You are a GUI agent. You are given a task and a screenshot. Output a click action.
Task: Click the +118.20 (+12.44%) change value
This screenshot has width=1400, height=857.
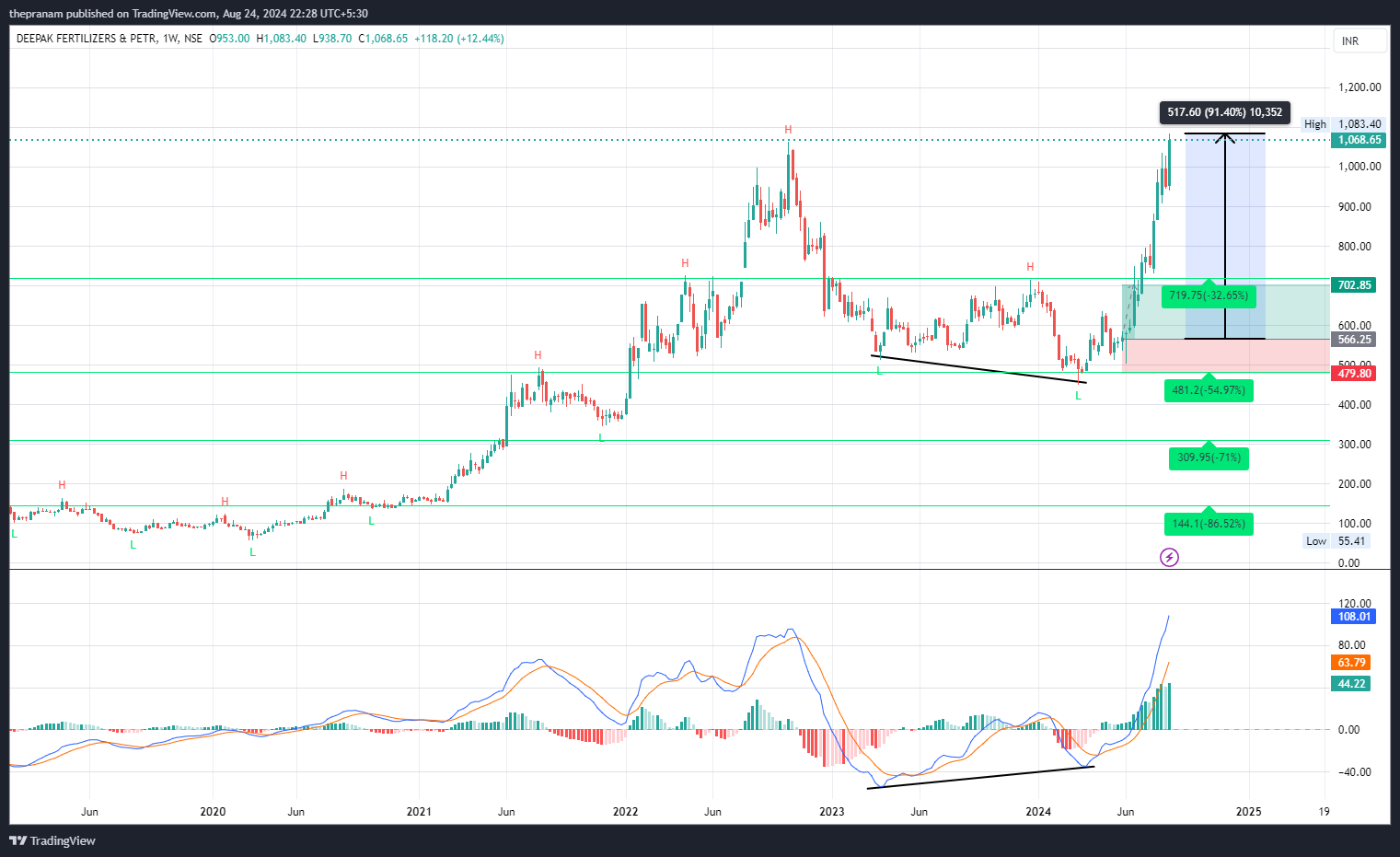[458, 39]
